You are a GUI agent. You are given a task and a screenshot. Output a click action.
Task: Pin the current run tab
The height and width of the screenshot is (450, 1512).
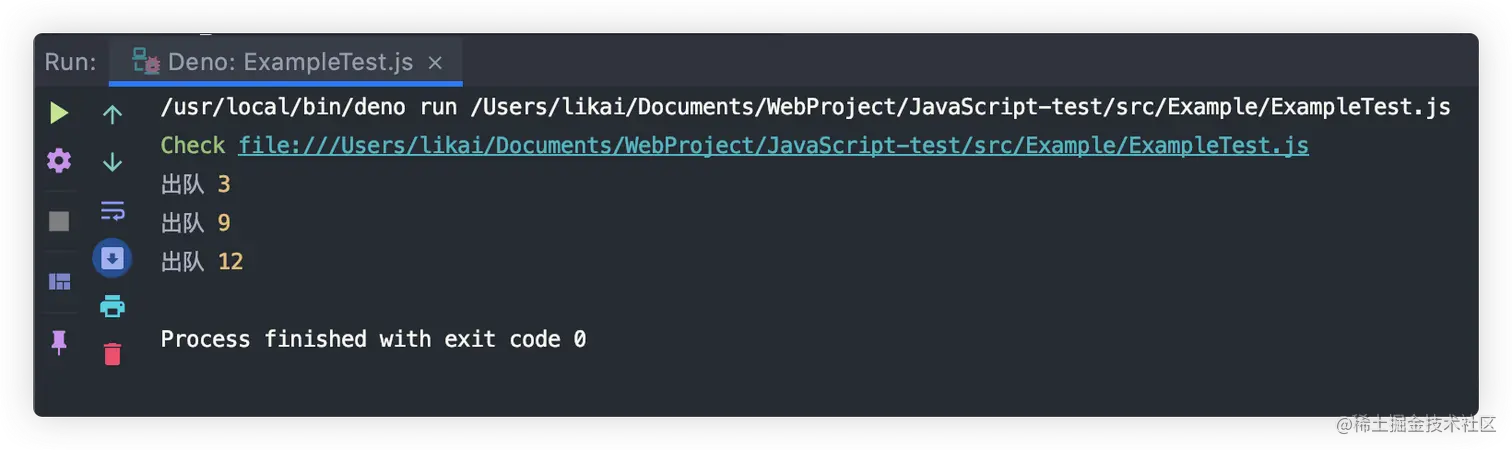coord(59,342)
